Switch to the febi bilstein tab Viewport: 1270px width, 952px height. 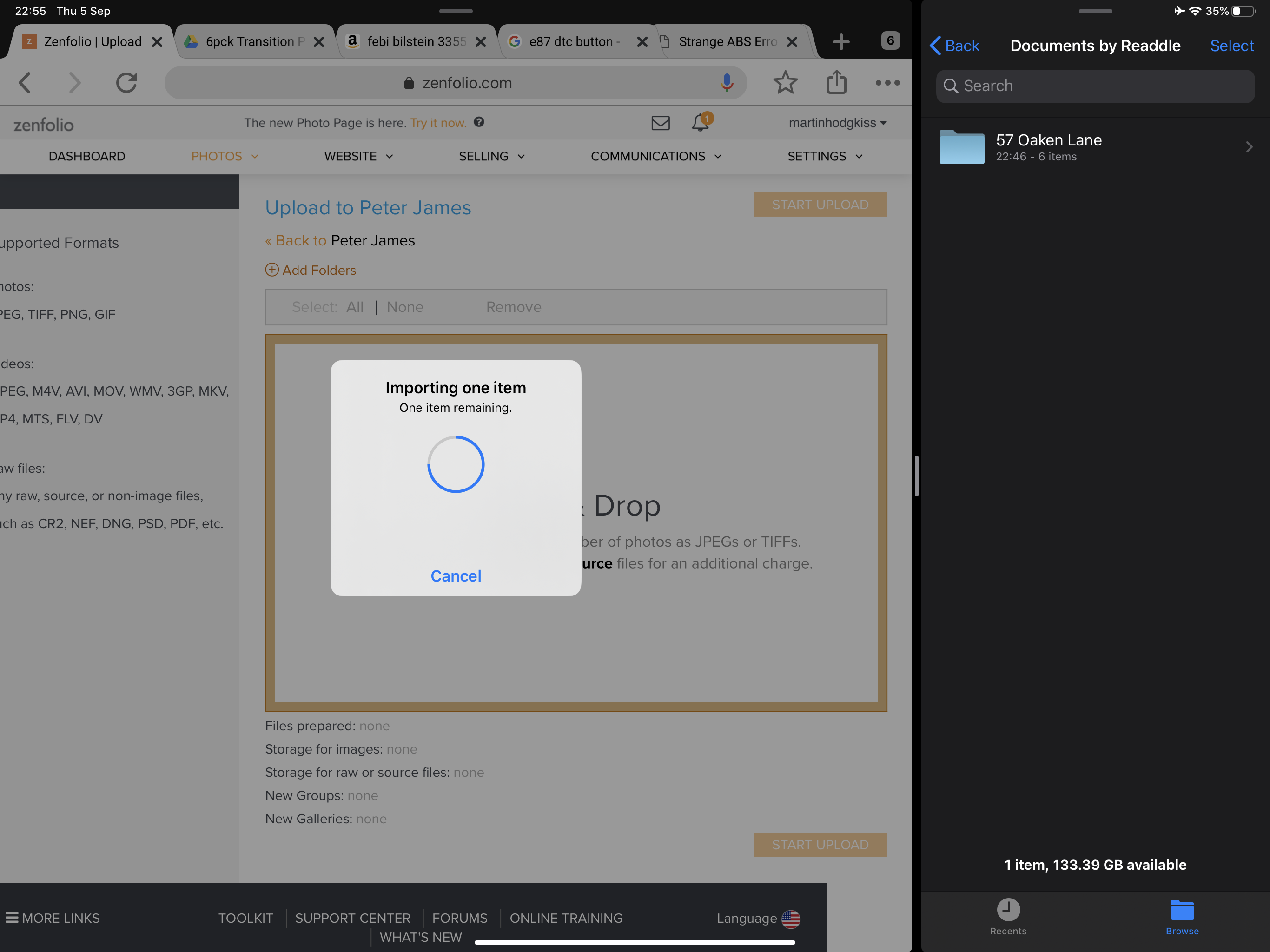pos(416,41)
